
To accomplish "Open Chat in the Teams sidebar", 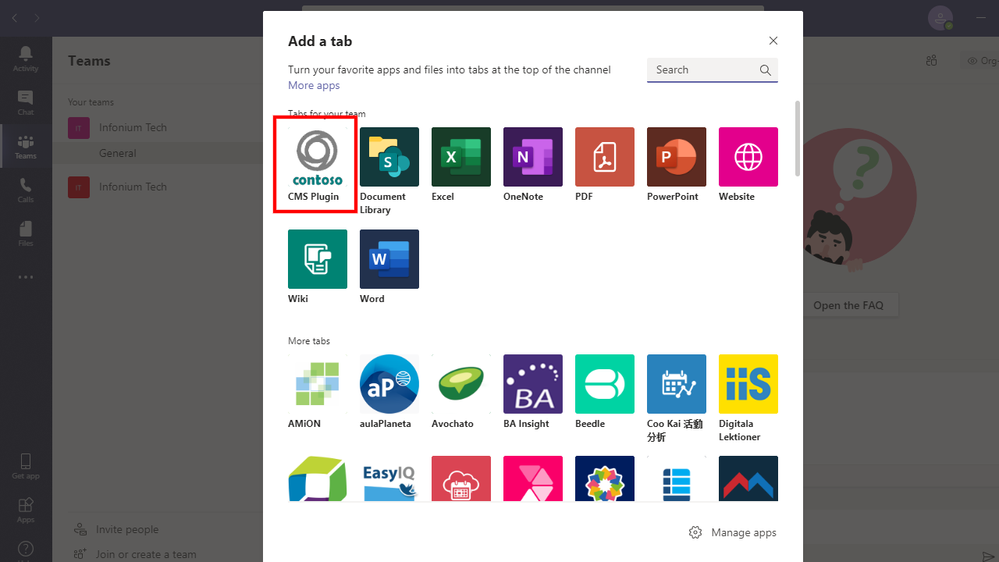I will (x=25, y=103).
